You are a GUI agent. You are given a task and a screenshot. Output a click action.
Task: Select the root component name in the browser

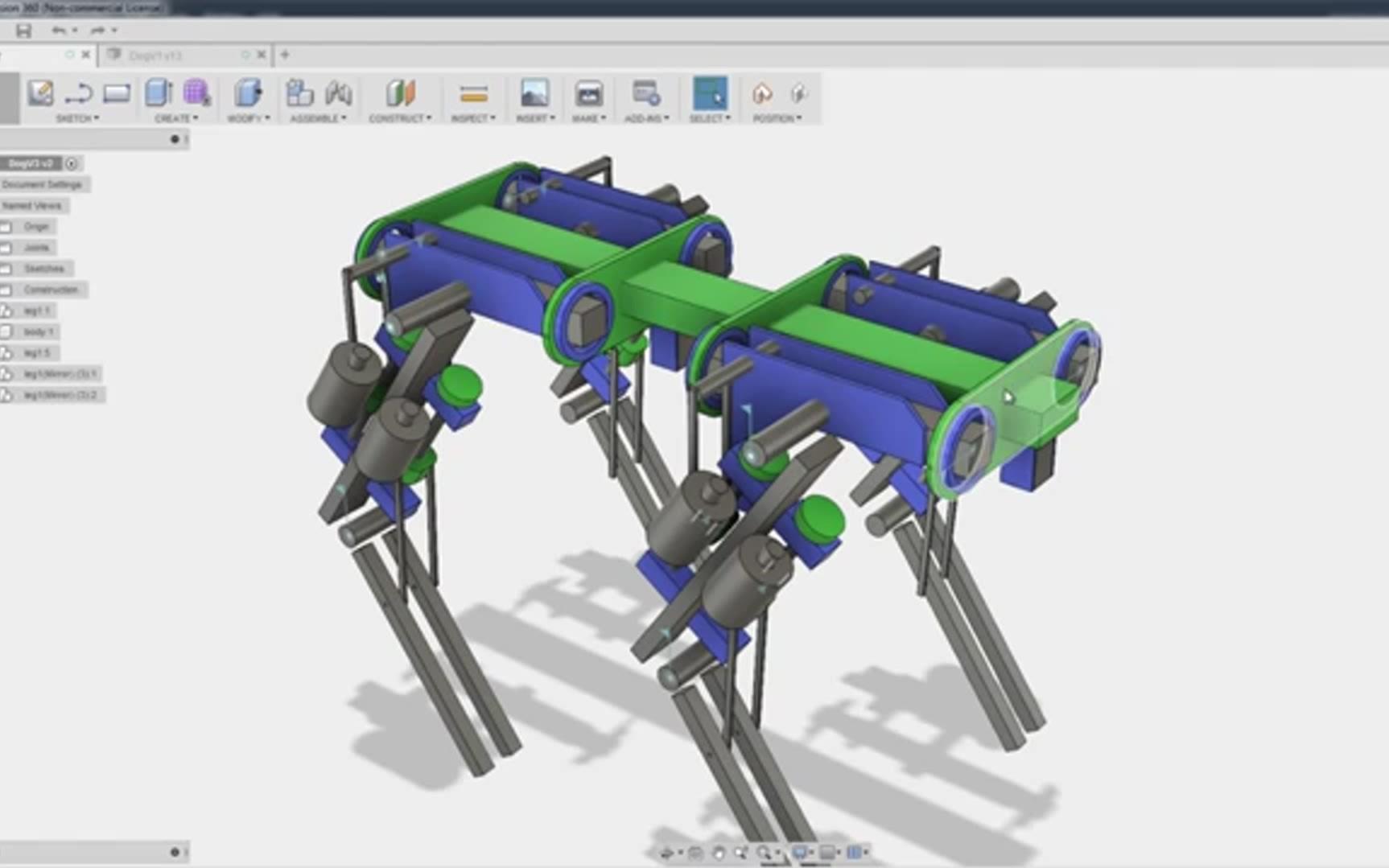tap(31, 163)
